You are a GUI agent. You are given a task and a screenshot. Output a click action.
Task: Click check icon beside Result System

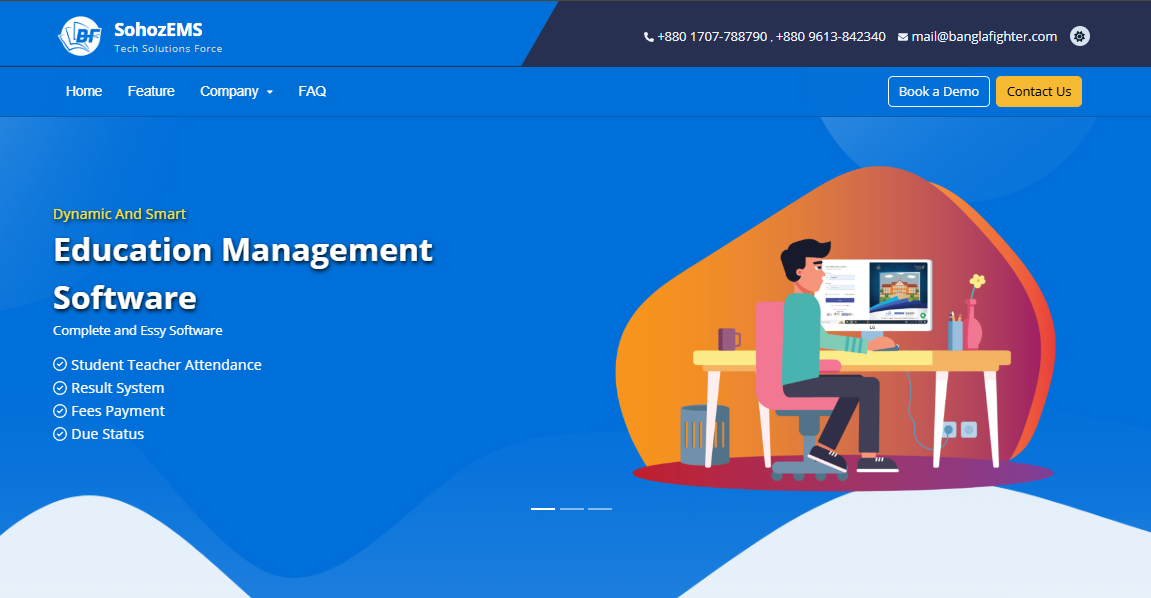point(60,388)
